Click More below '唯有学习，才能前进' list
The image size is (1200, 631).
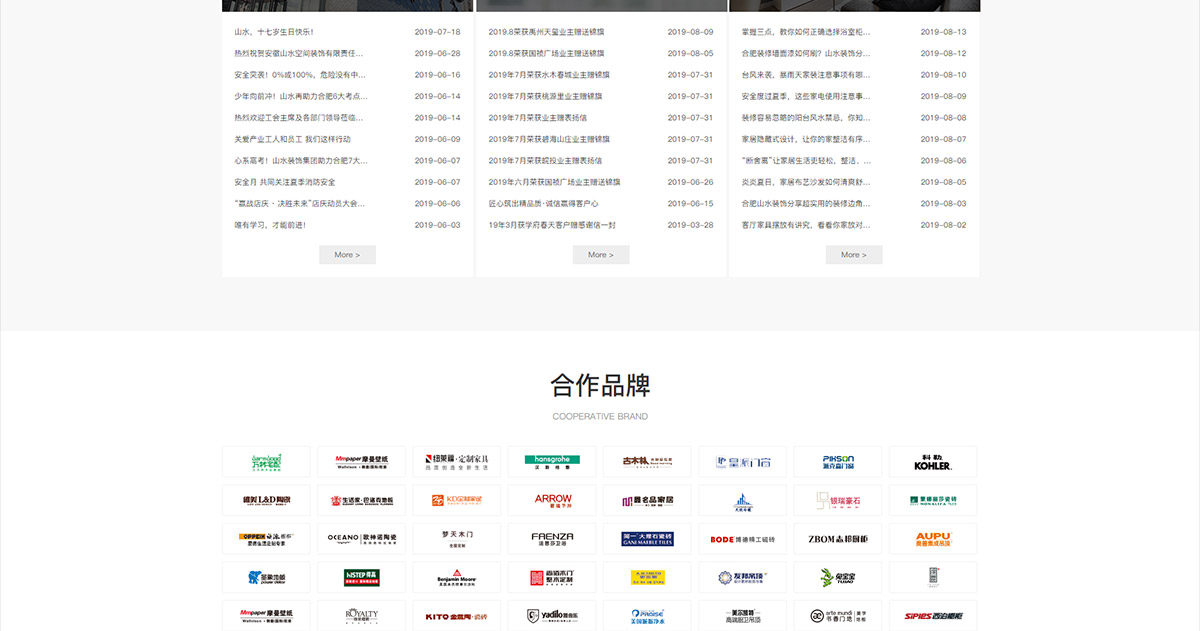(347, 255)
